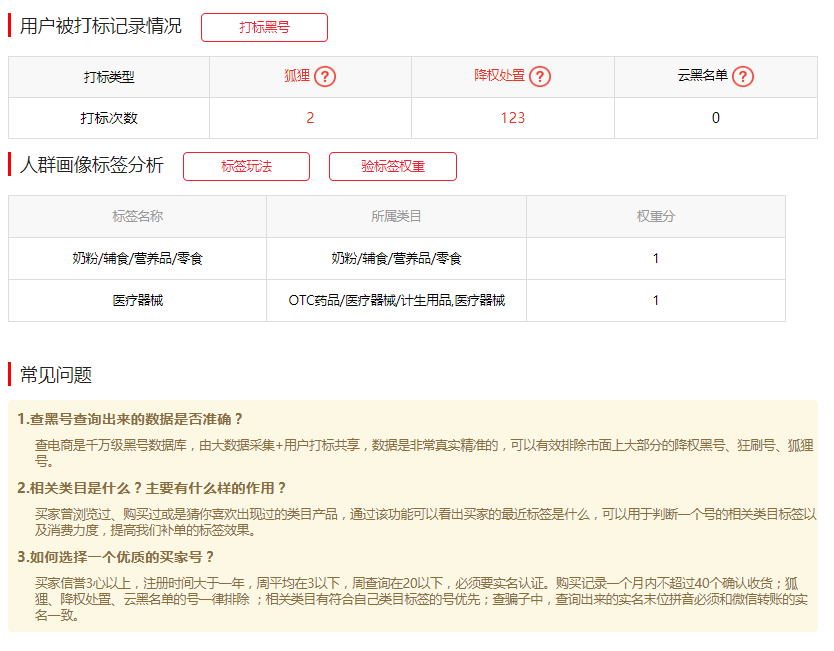The image size is (834, 651).
Task: Open the 打标黑号 tool
Action: coord(265,27)
